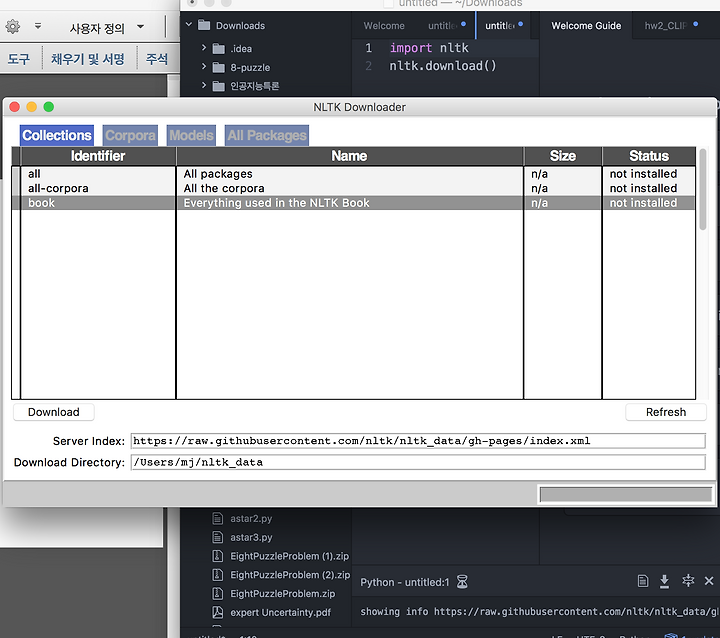Expand the 8-puzzle folder

pyautogui.click(x=204, y=67)
